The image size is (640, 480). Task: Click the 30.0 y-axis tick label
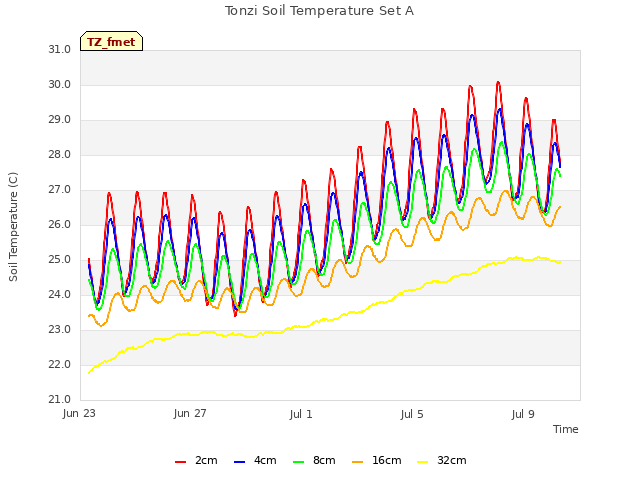pos(60,84)
